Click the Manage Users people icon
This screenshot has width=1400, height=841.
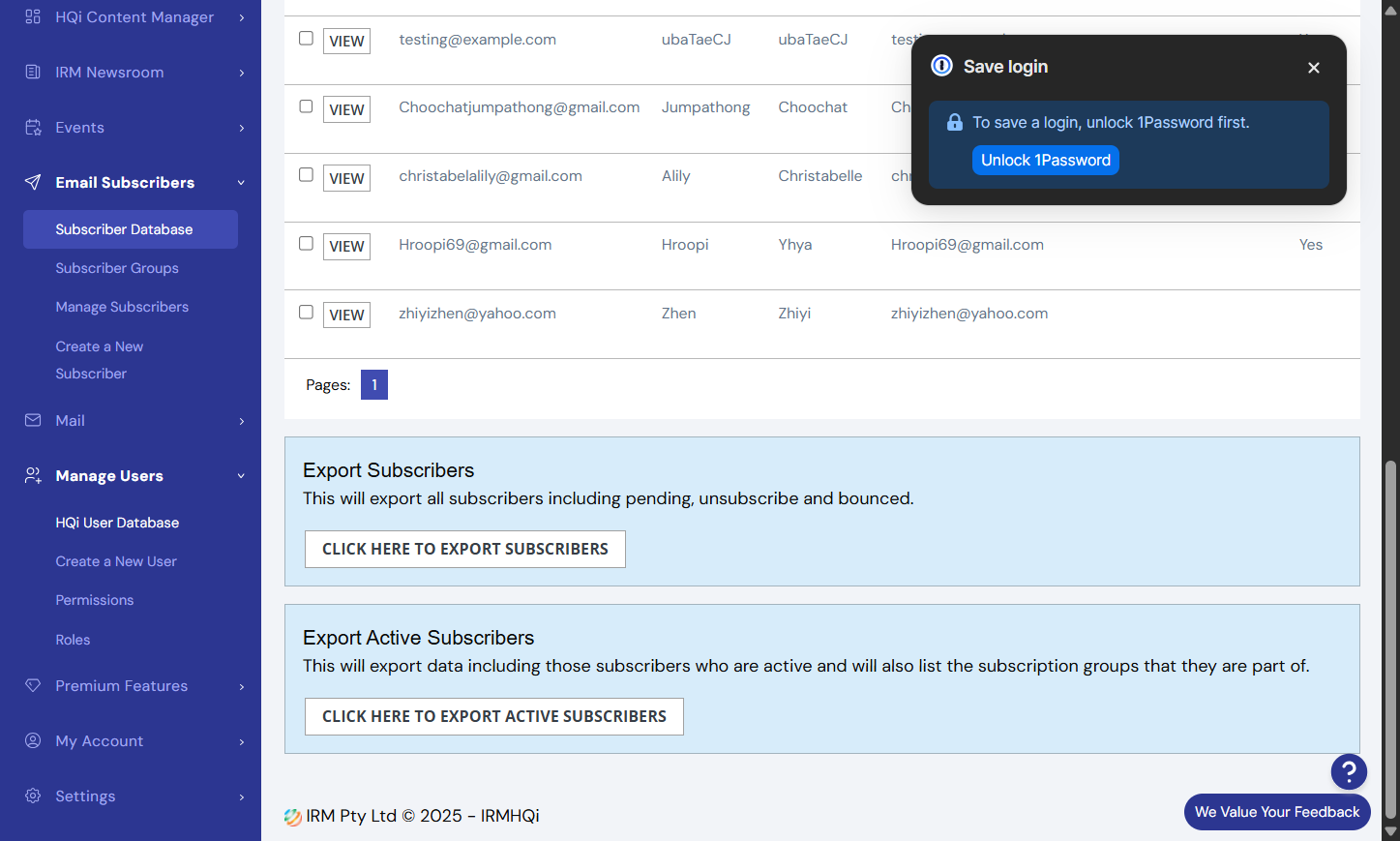pos(33,475)
